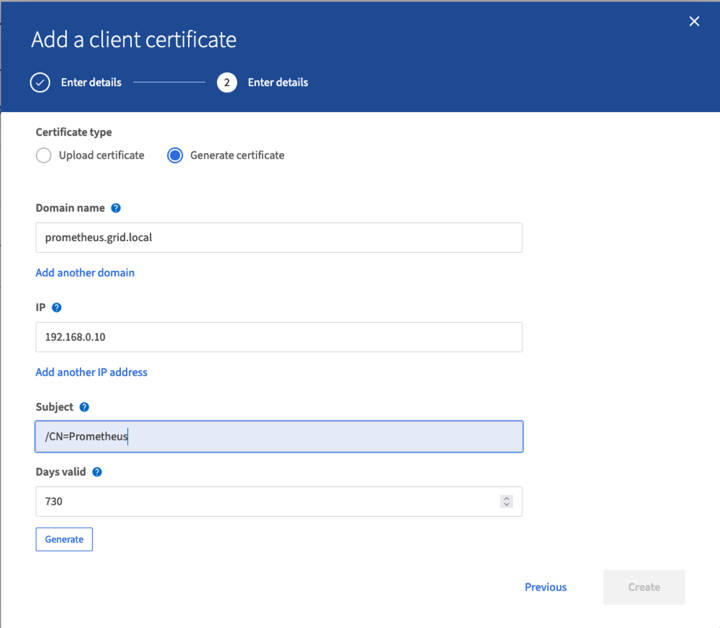Select the Generate certificate radio option
The height and width of the screenshot is (628, 720).
coord(175,155)
